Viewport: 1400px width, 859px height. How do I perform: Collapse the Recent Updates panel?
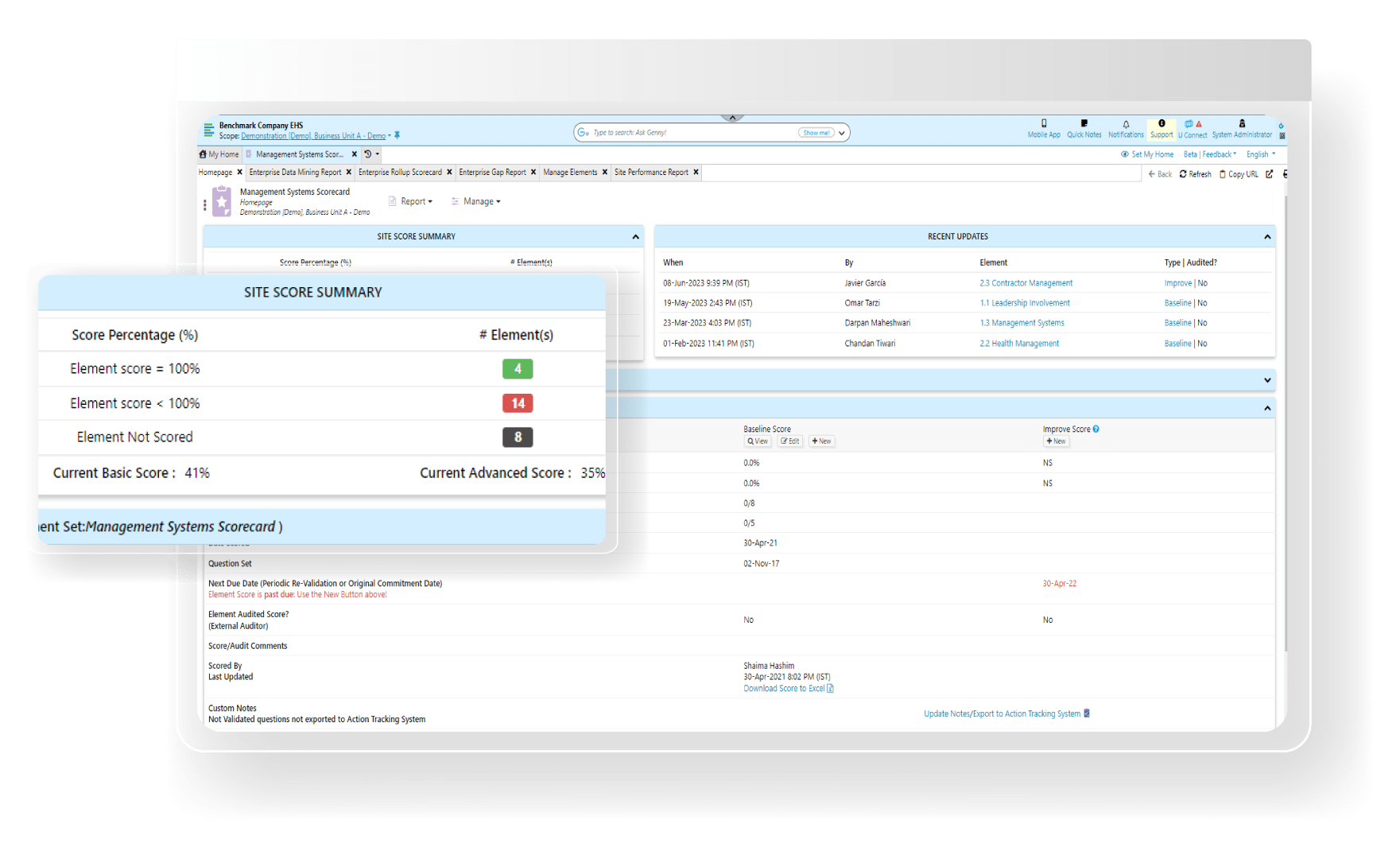(1266, 236)
